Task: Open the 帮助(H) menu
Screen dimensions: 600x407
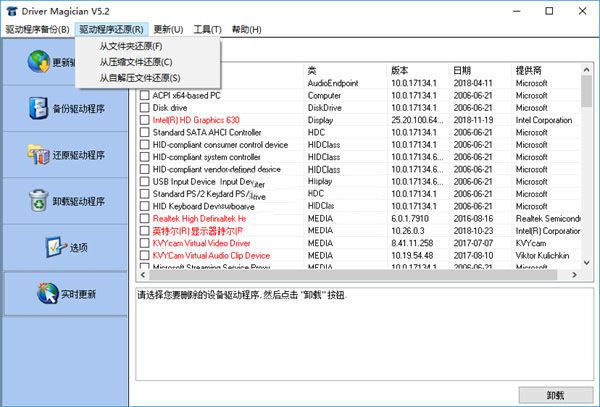Action: (x=248, y=30)
